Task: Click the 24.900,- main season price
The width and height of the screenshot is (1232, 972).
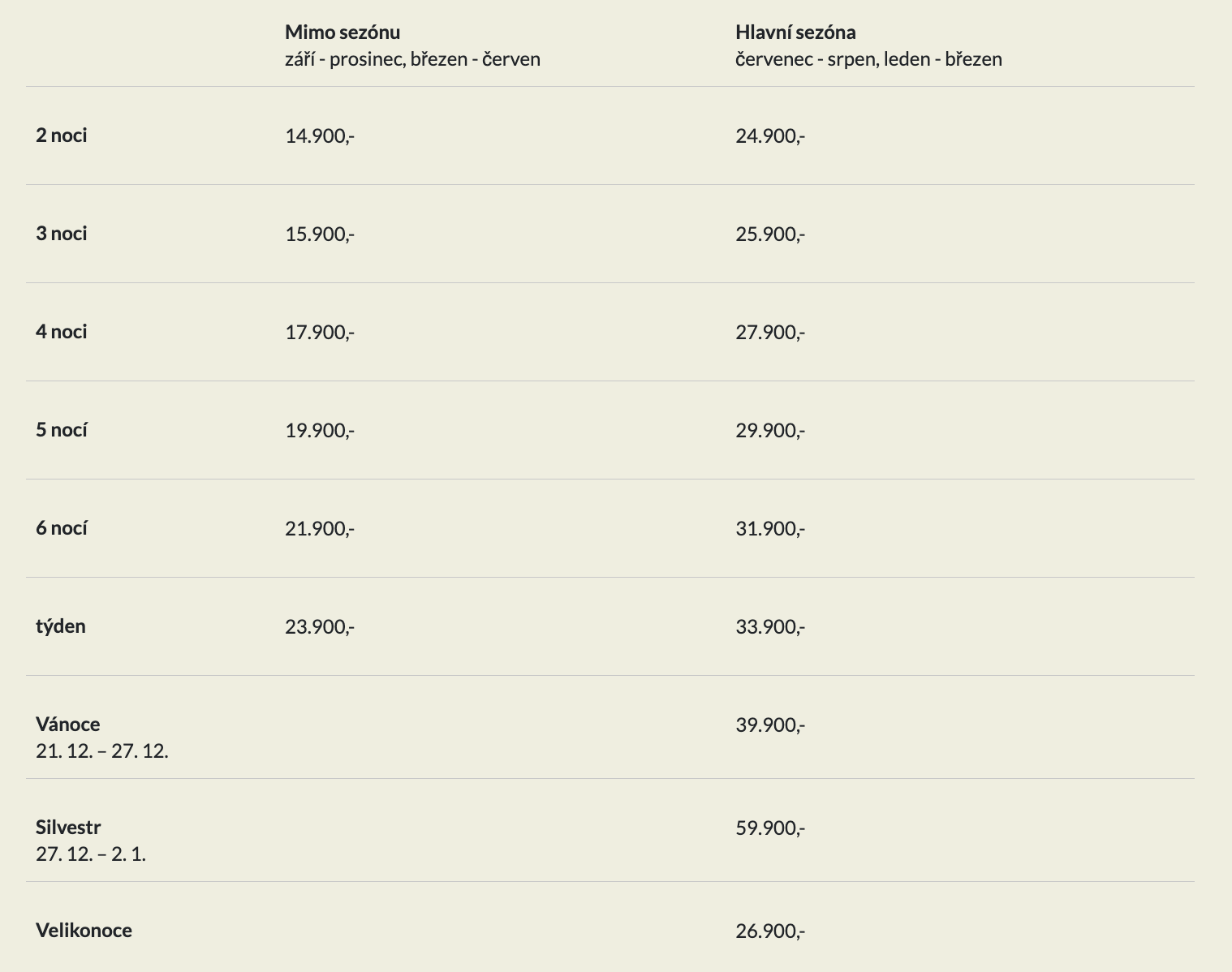Action: [770, 136]
